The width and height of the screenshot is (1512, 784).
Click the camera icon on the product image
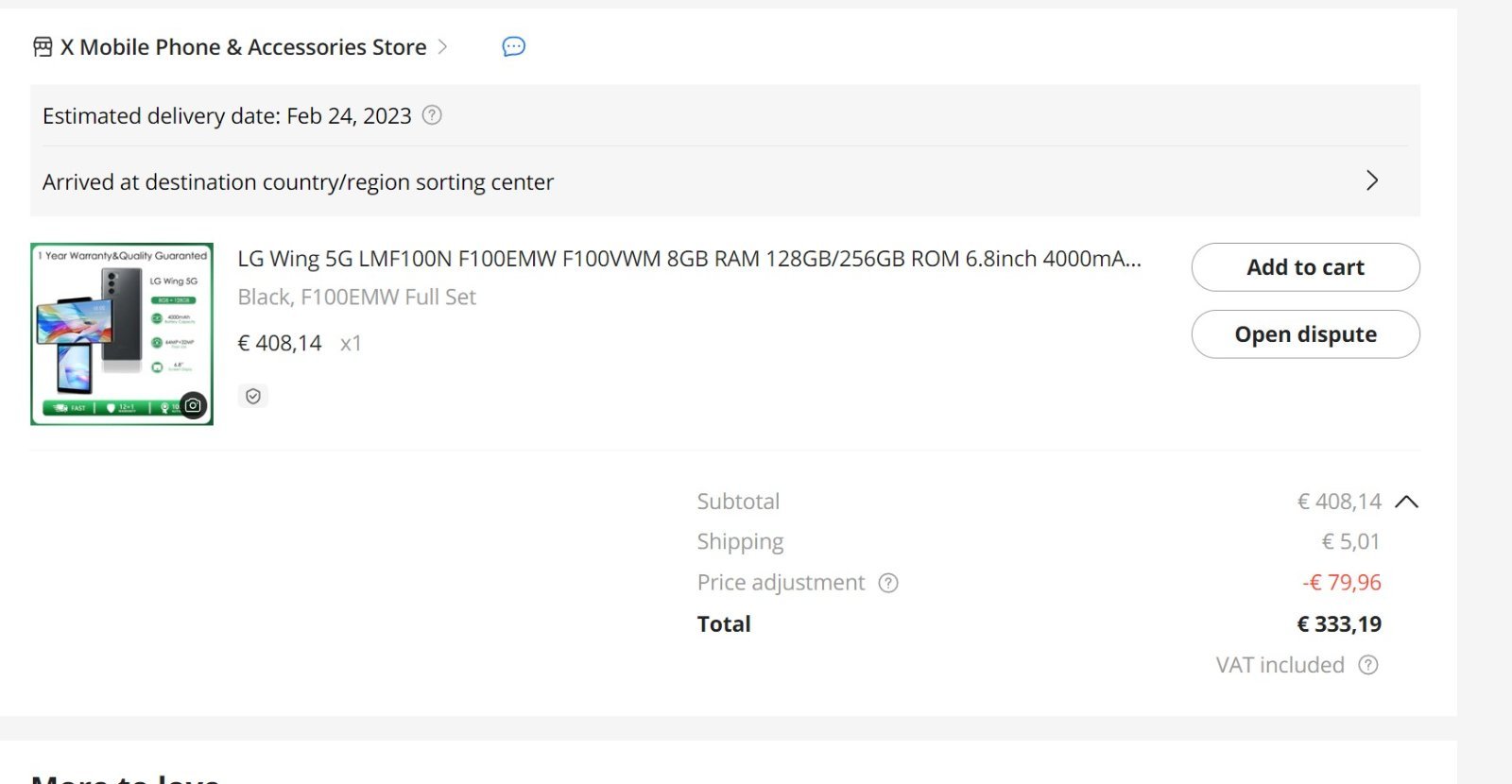(193, 405)
